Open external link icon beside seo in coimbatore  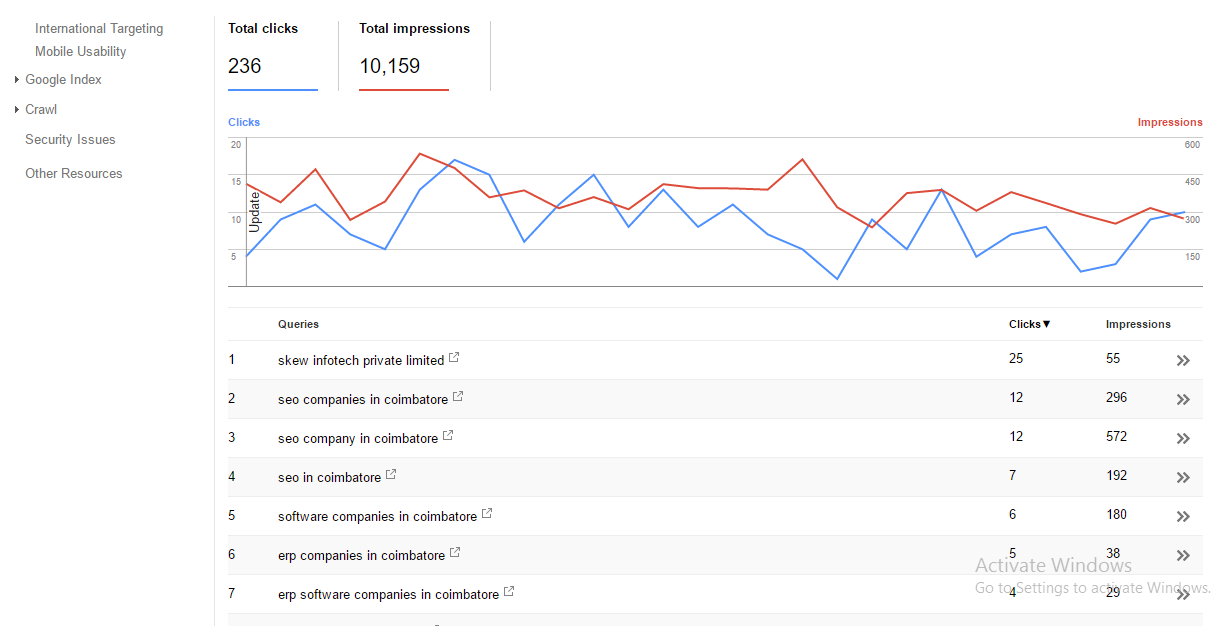[x=391, y=475]
